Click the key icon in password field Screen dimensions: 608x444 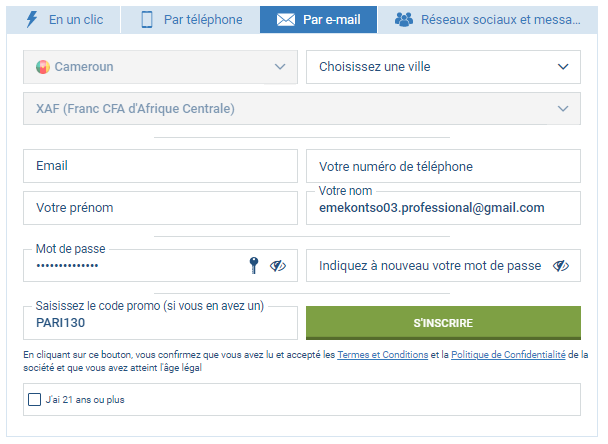(254, 266)
